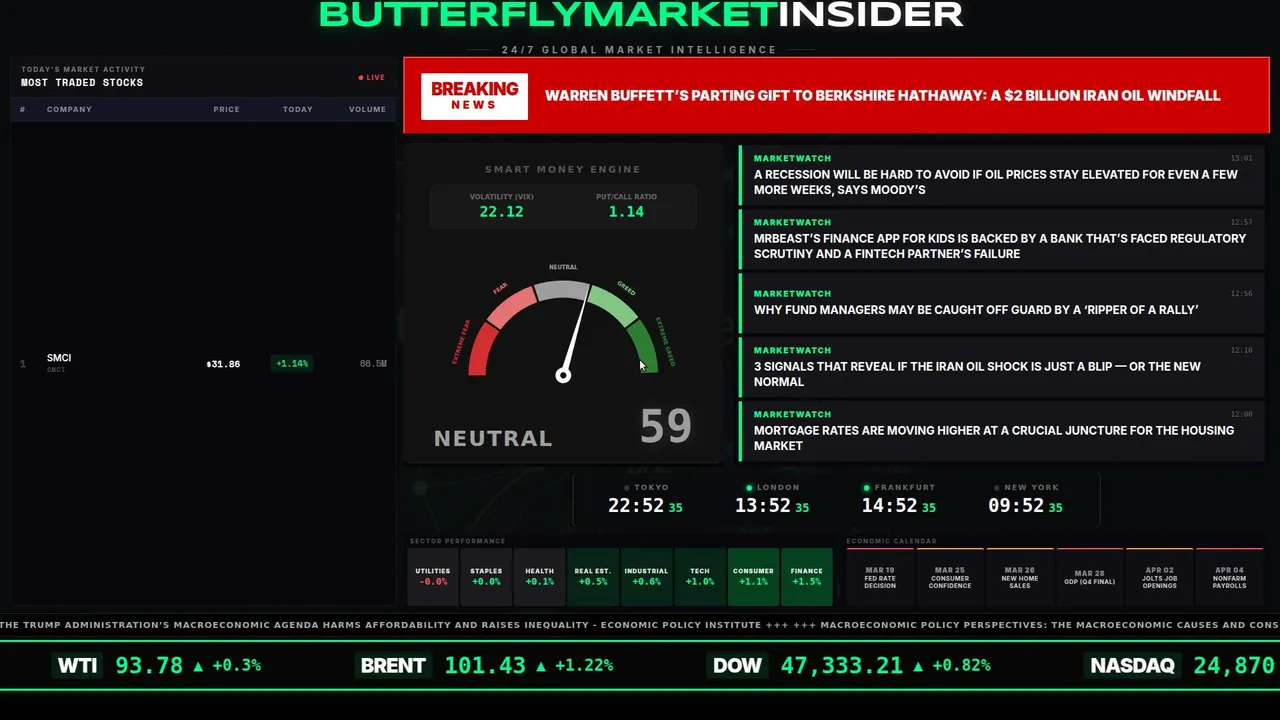Open the 'Ripper of a Rally' headline
The height and width of the screenshot is (720, 1280).
1002,303
